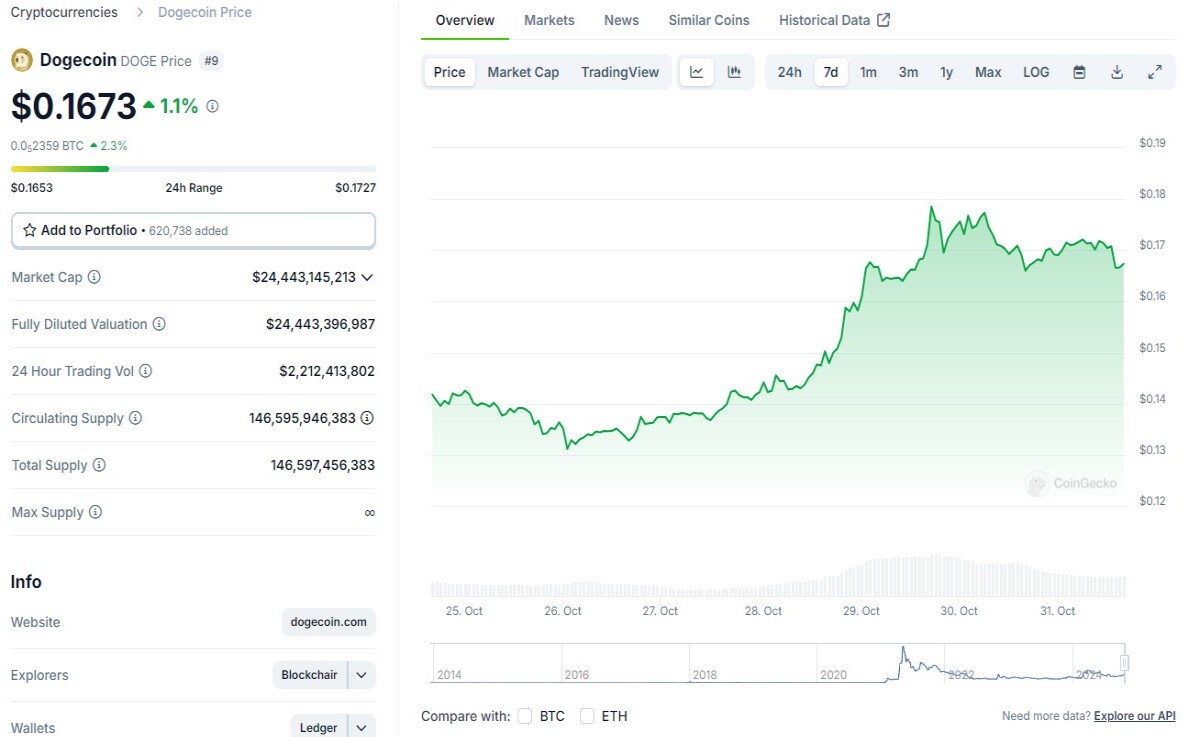
Task: Switch to line chart view icon
Action: [x=697, y=72]
